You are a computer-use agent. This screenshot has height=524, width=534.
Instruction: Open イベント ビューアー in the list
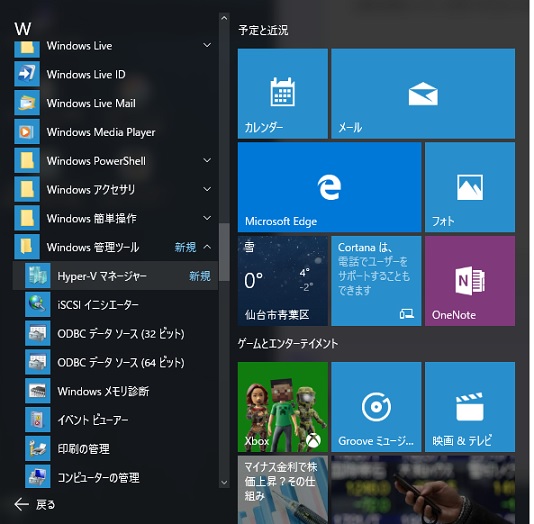point(115,420)
